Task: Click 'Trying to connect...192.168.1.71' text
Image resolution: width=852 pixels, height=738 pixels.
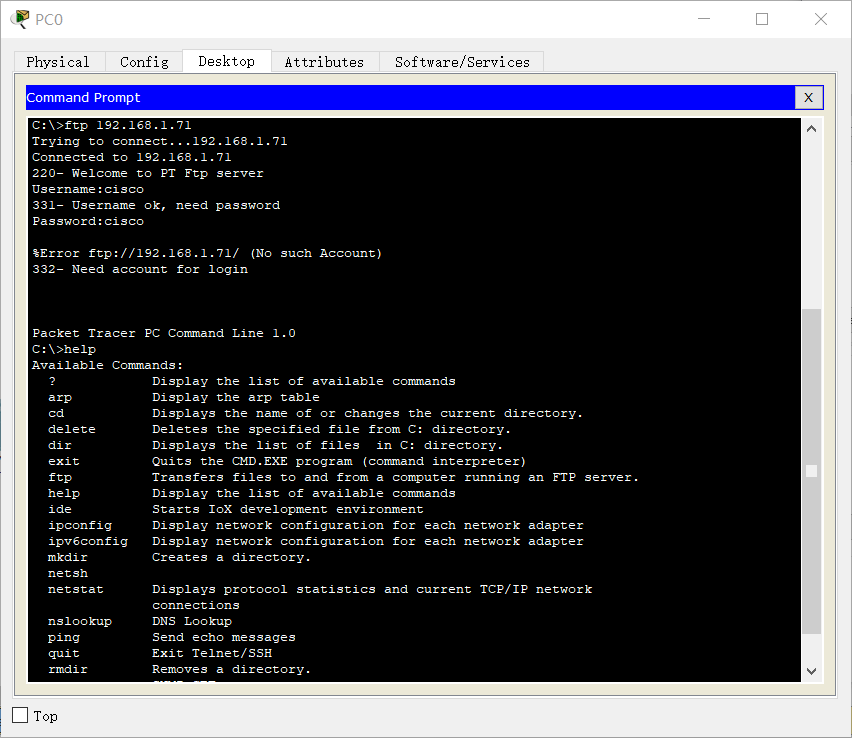Action: click(x=159, y=141)
